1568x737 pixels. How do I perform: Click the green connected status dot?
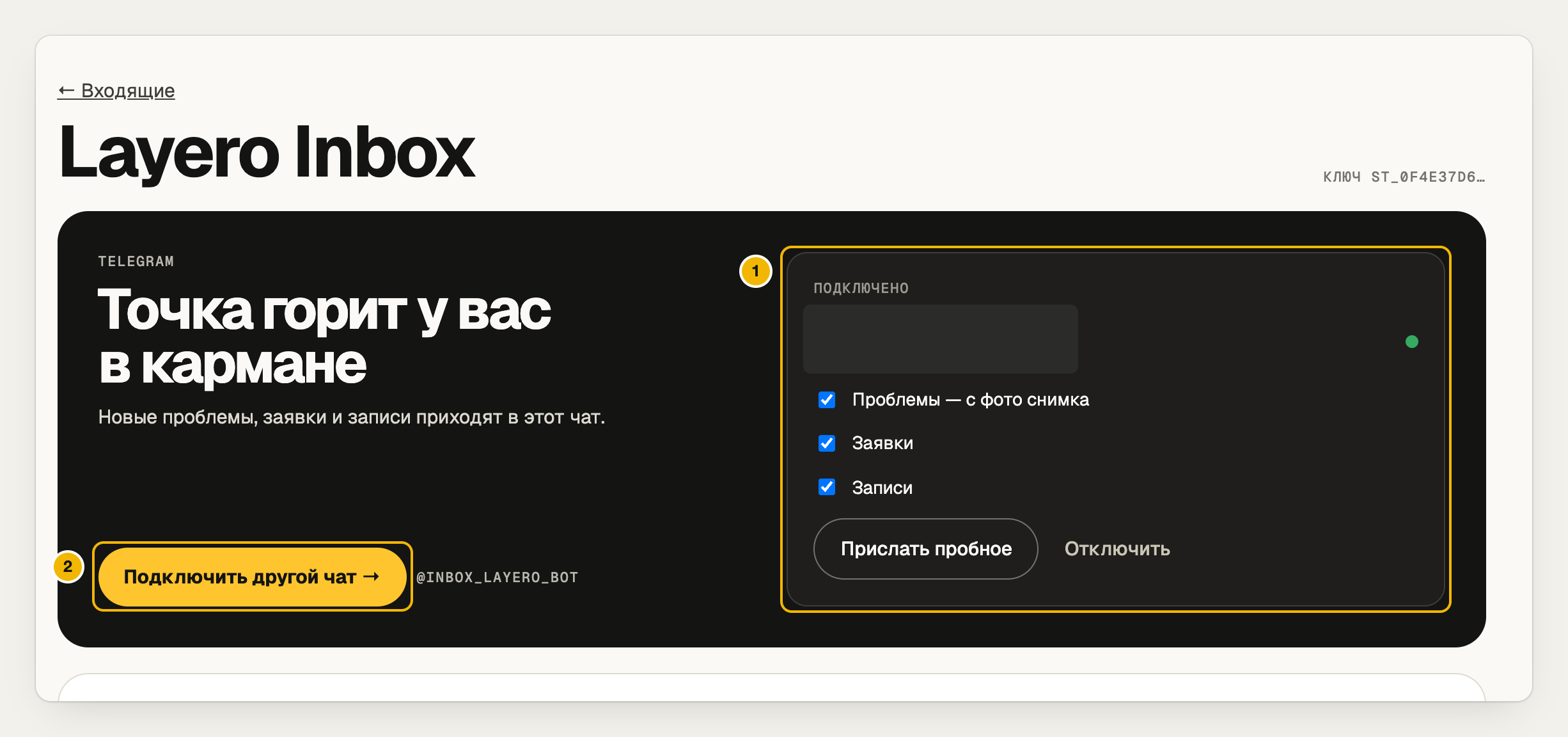[x=1412, y=342]
